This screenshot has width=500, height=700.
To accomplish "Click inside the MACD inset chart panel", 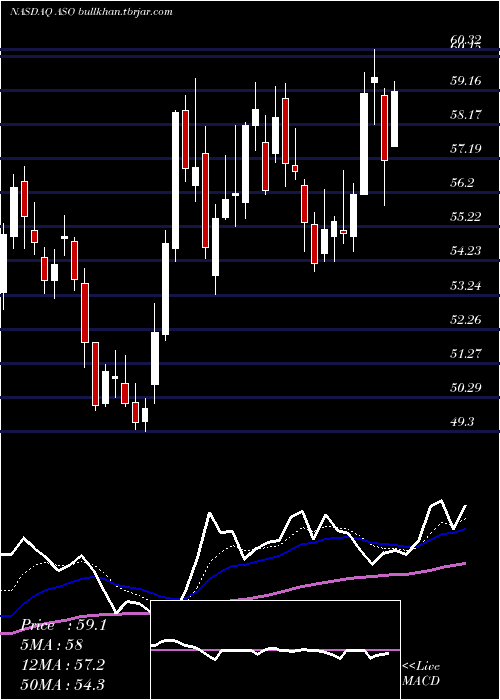I will (x=275, y=650).
